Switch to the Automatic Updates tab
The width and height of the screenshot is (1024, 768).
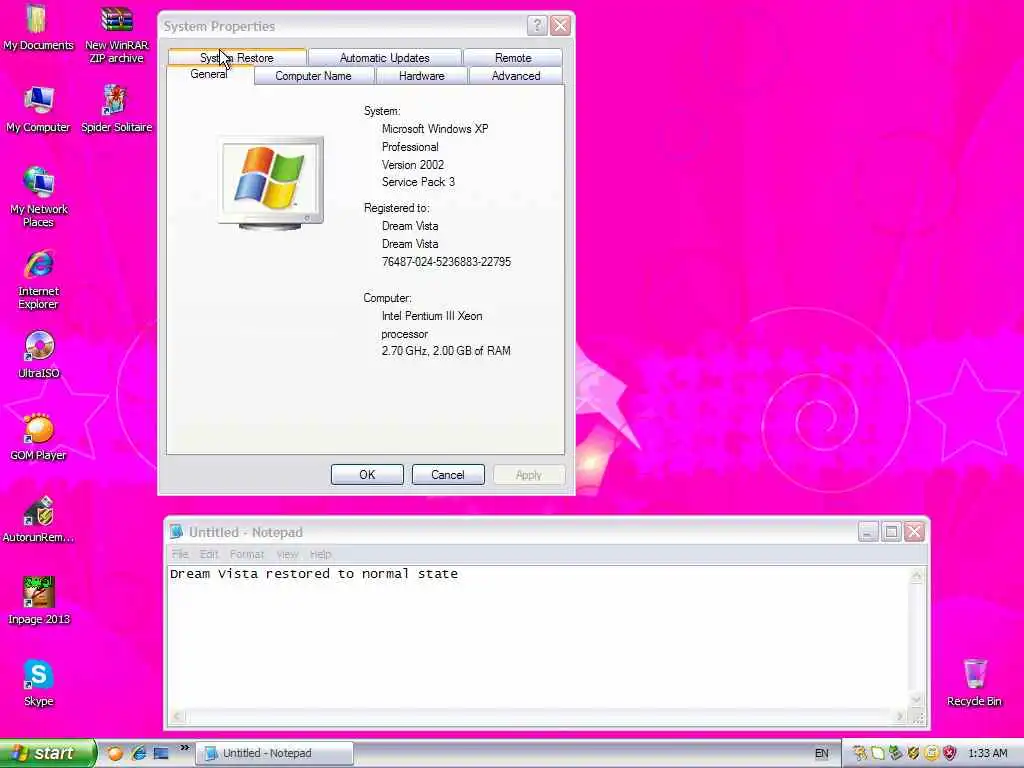tap(385, 57)
